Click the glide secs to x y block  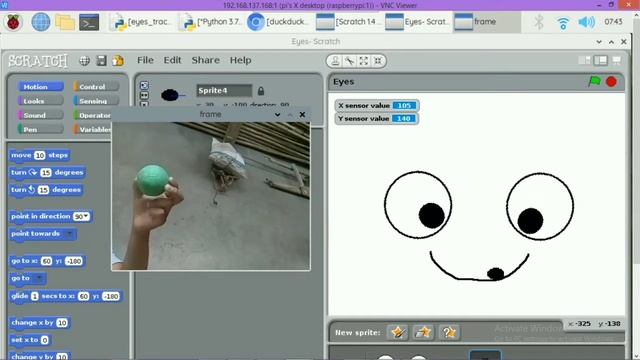pos(65,296)
